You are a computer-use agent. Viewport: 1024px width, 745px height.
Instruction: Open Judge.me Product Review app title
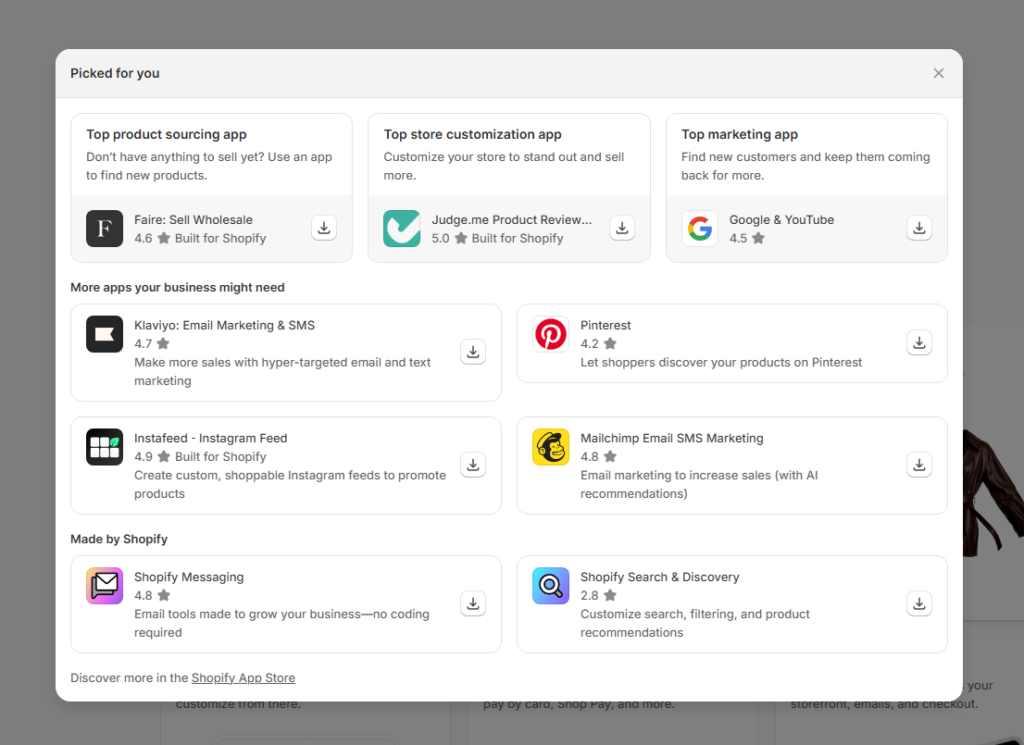tap(511, 220)
